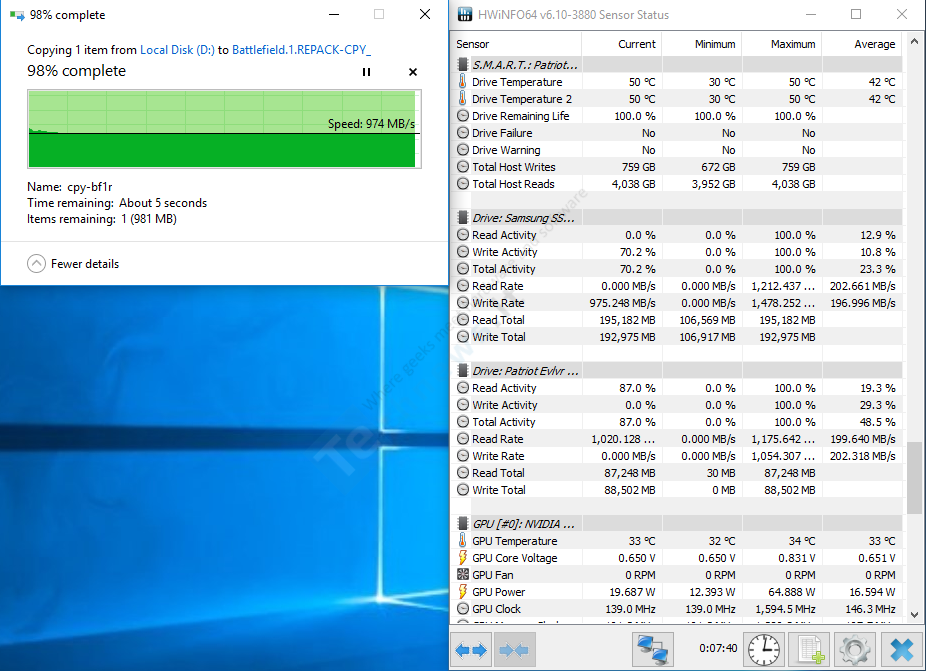Select the Patriot Evlvr Read Activity row label
The height and width of the screenshot is (671, 926).
point(504,387)
